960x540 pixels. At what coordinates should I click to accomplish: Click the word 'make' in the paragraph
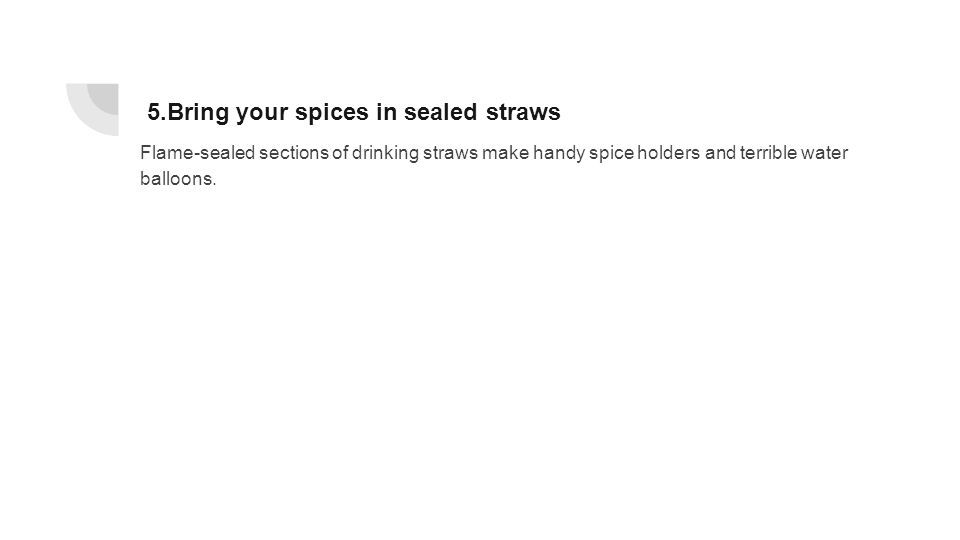(505, 152)
